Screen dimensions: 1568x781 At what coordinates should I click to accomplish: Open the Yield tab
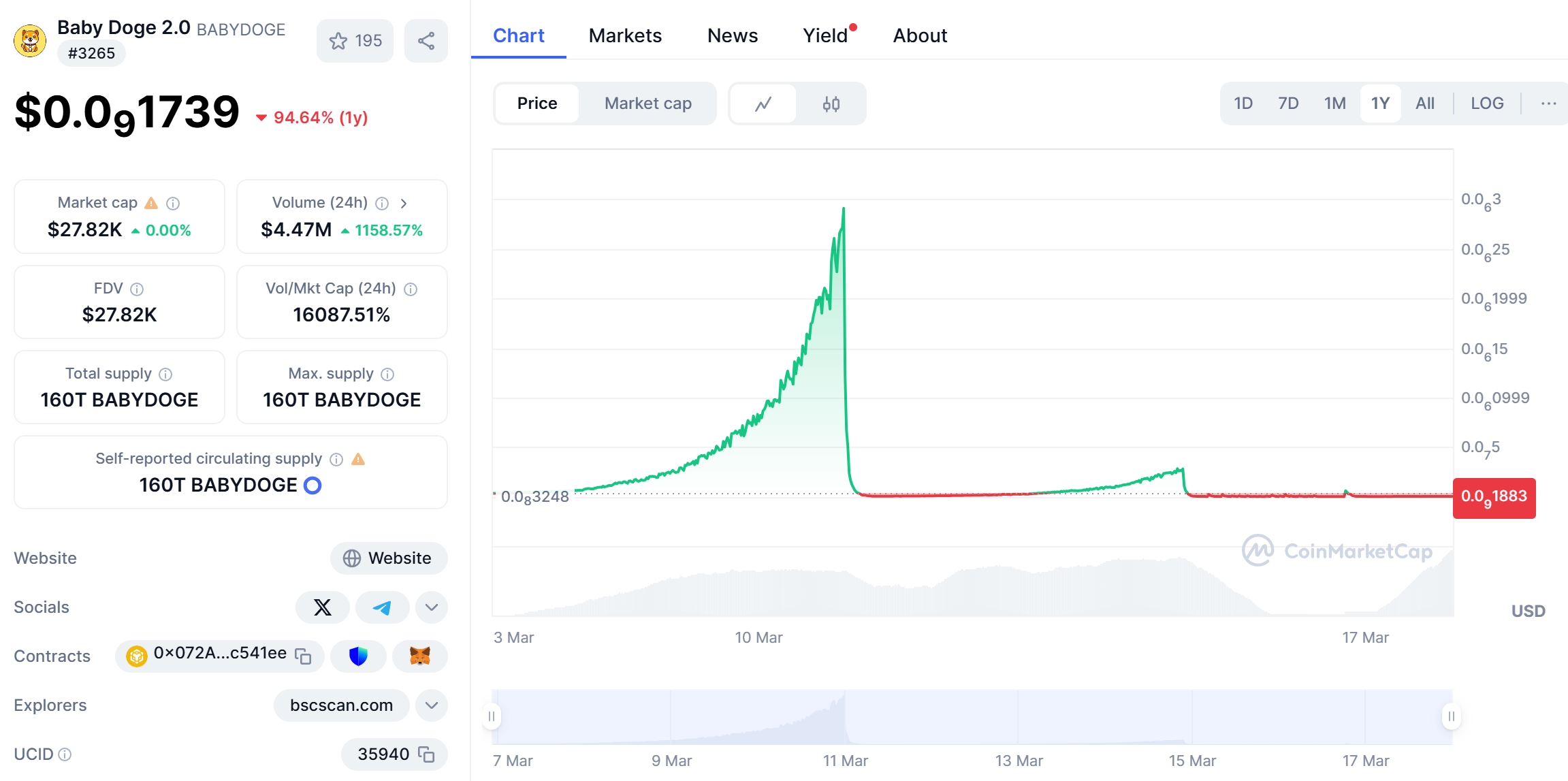pos(825,35)
